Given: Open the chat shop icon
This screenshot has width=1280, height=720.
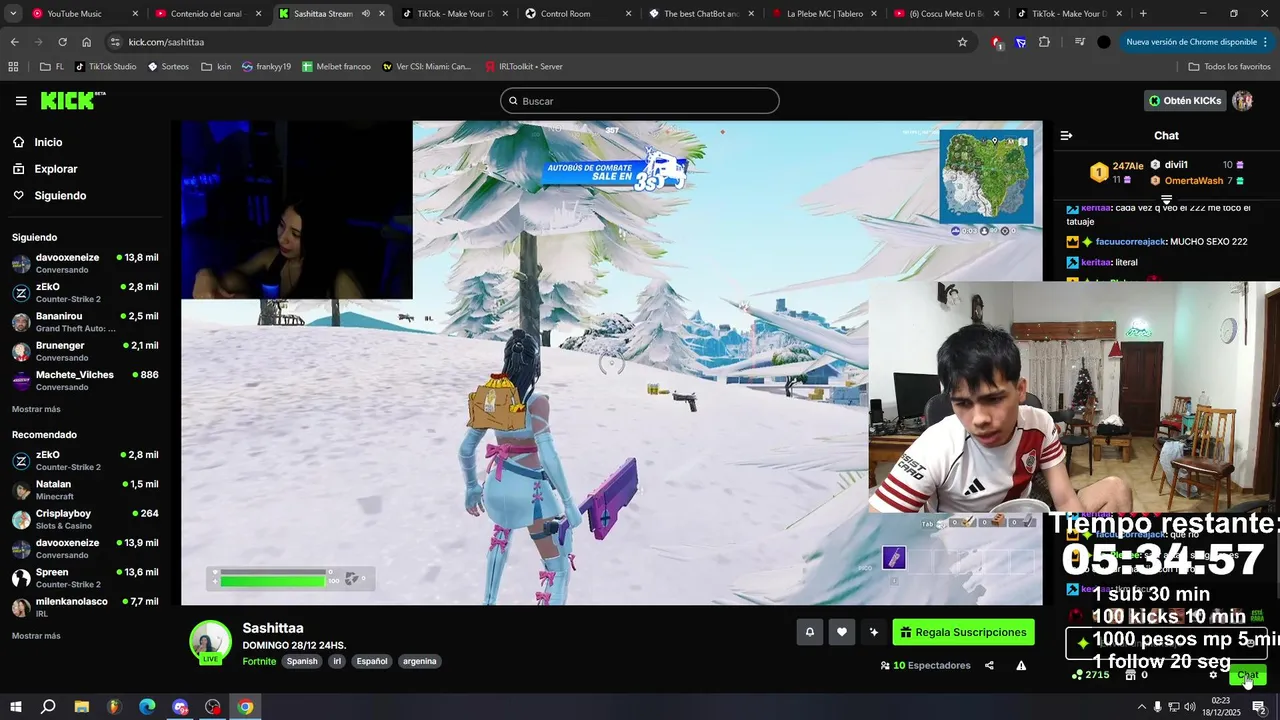Looking at the screenshot, I should click(1130, 675).
